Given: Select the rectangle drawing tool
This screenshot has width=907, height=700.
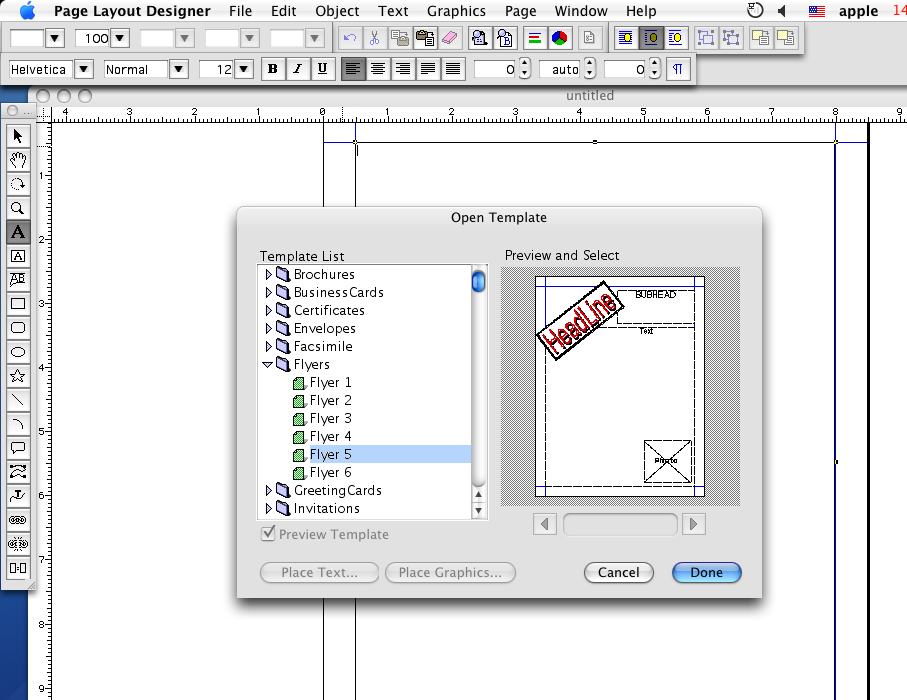Looking at the screenshot, I should [x=17, y=303].
